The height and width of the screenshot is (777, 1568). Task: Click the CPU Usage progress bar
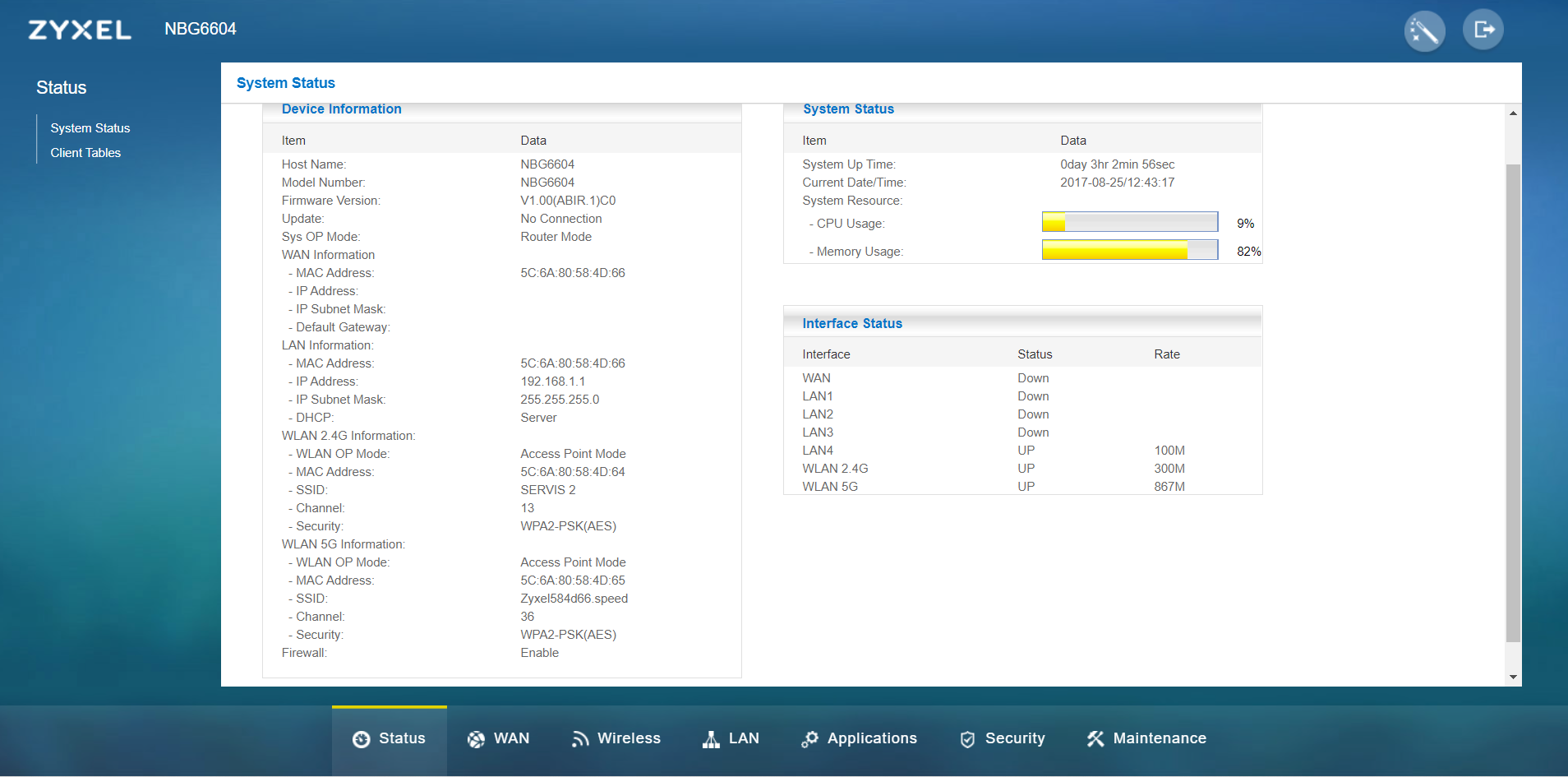click(1130, 222)
